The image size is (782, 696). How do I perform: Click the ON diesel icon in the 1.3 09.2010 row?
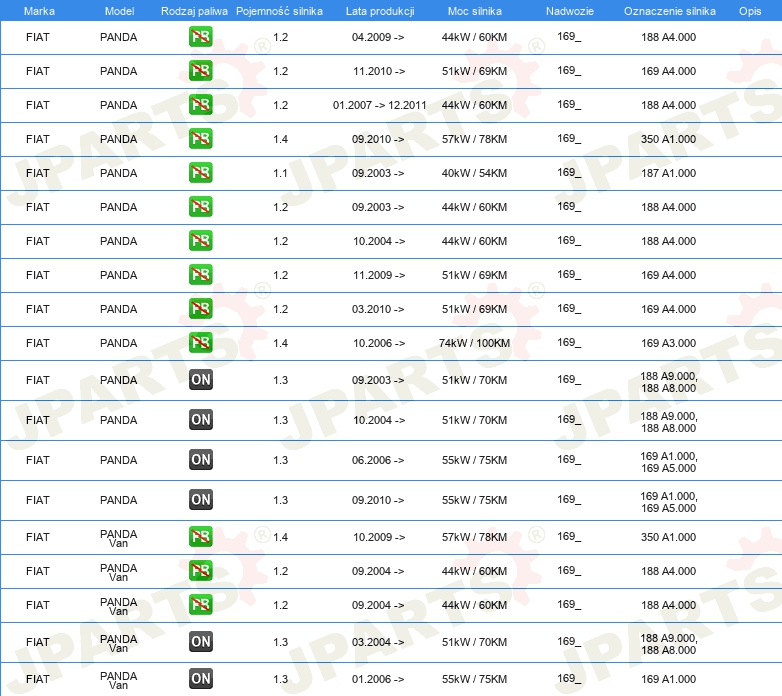coord(201,500)
